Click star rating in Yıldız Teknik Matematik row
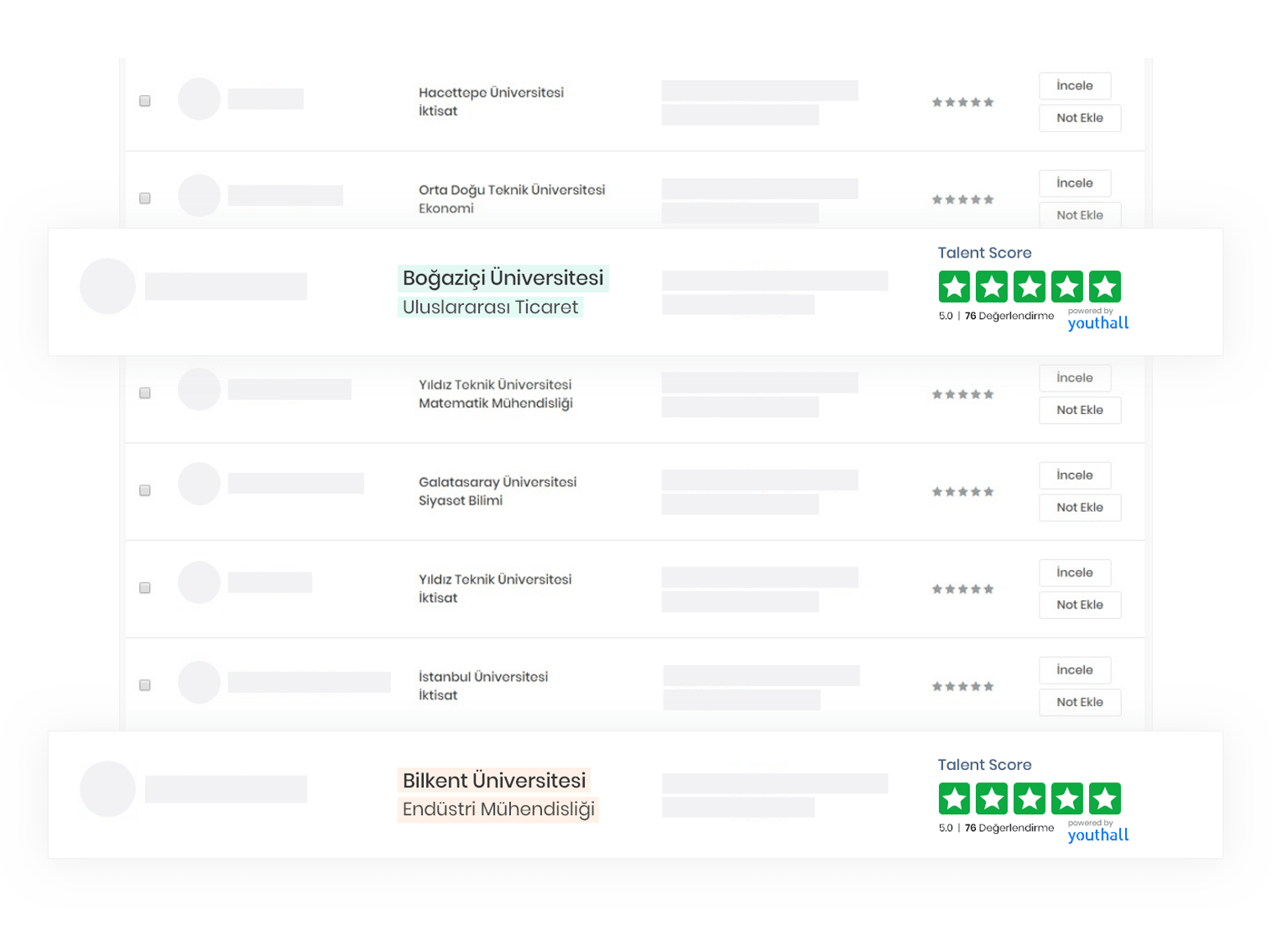The width and height of the screenshot is (1272, 952). (x=963, y=394)
